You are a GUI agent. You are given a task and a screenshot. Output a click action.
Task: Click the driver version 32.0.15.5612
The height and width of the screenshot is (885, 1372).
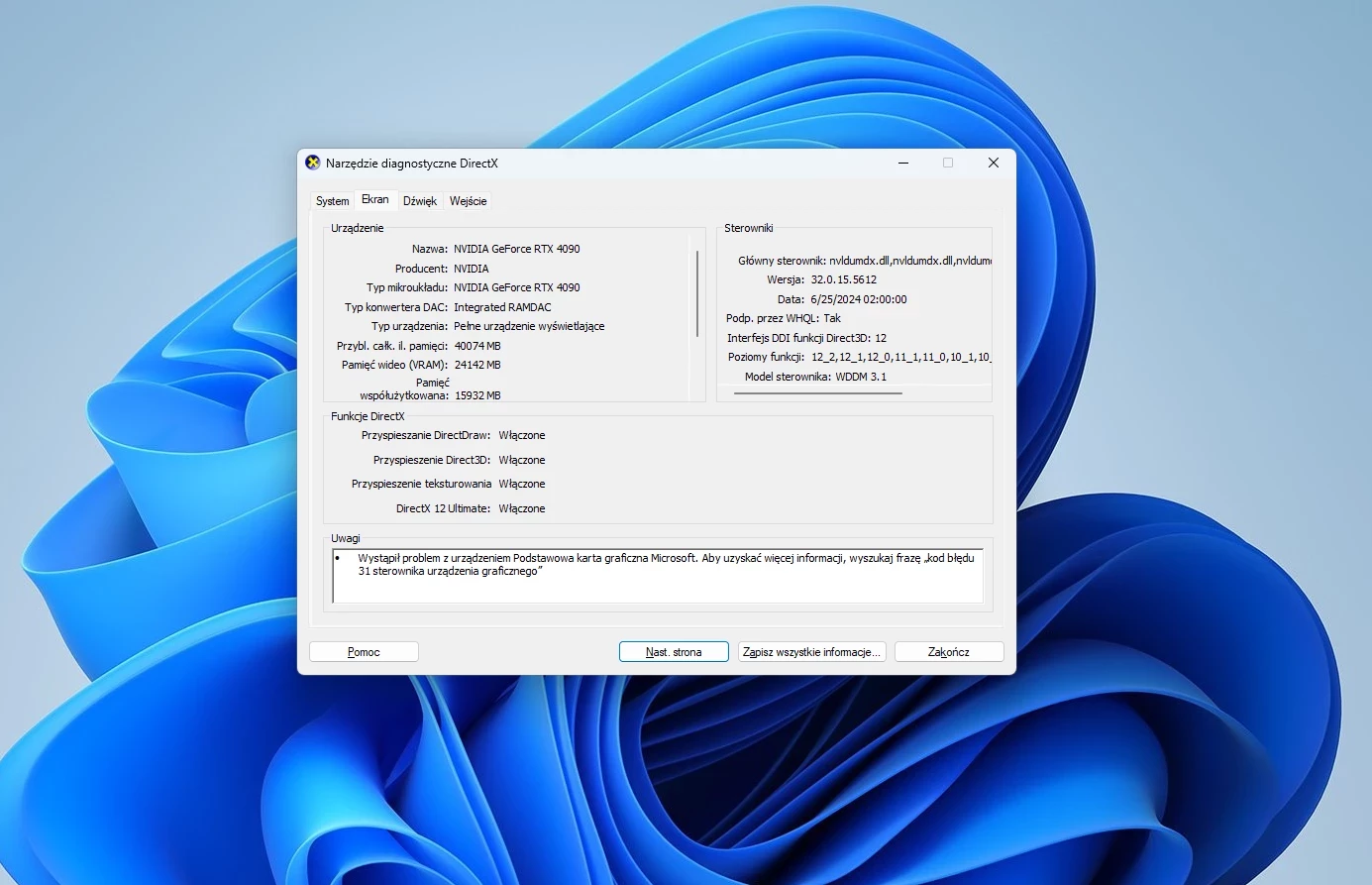tap(844, 279)
